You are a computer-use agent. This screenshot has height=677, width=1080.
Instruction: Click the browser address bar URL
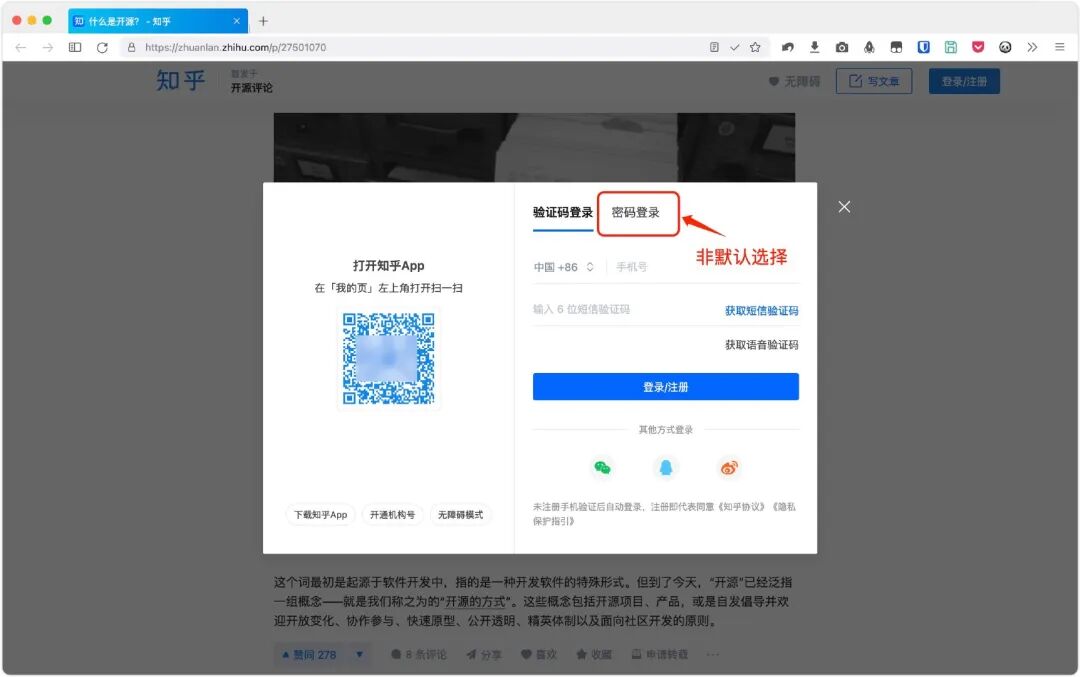tap(236, 48)
